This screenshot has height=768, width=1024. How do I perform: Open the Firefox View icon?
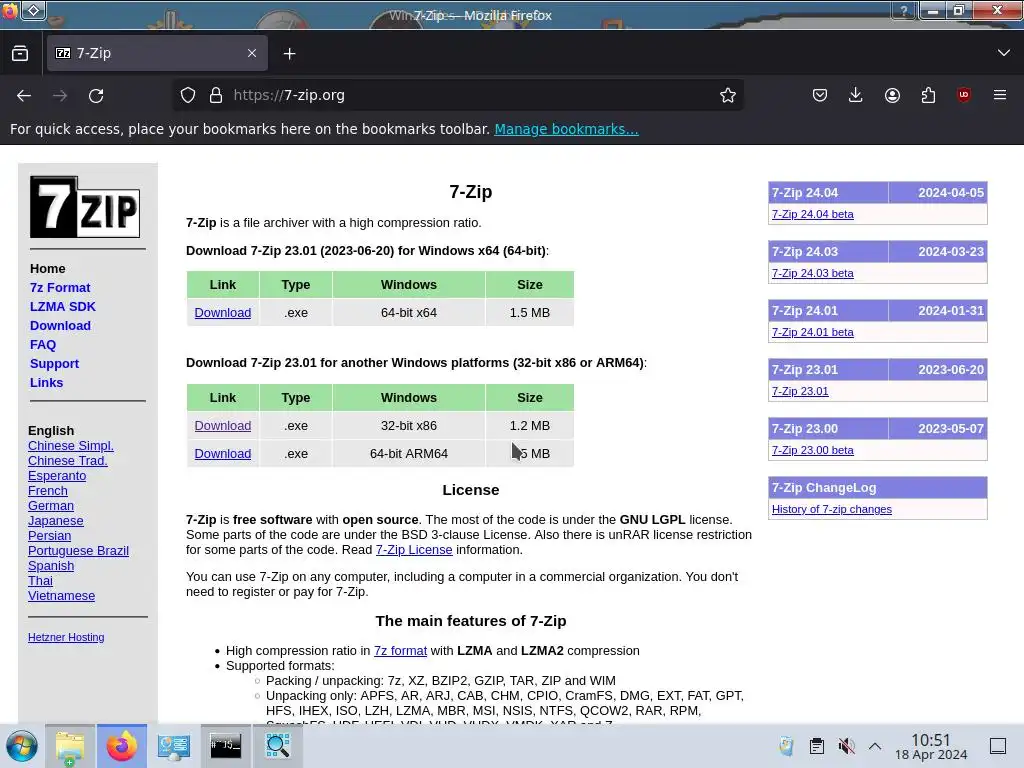(20, 54)
